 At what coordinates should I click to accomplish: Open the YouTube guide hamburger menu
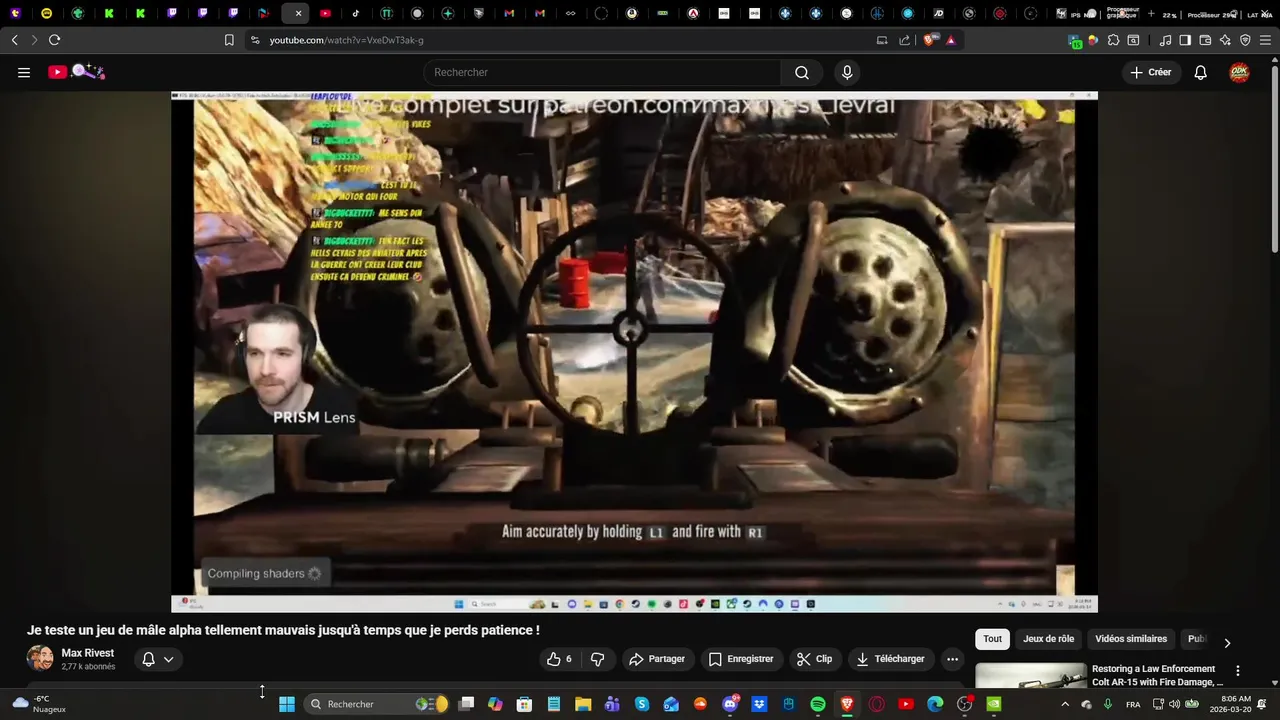tap(24, 72)
